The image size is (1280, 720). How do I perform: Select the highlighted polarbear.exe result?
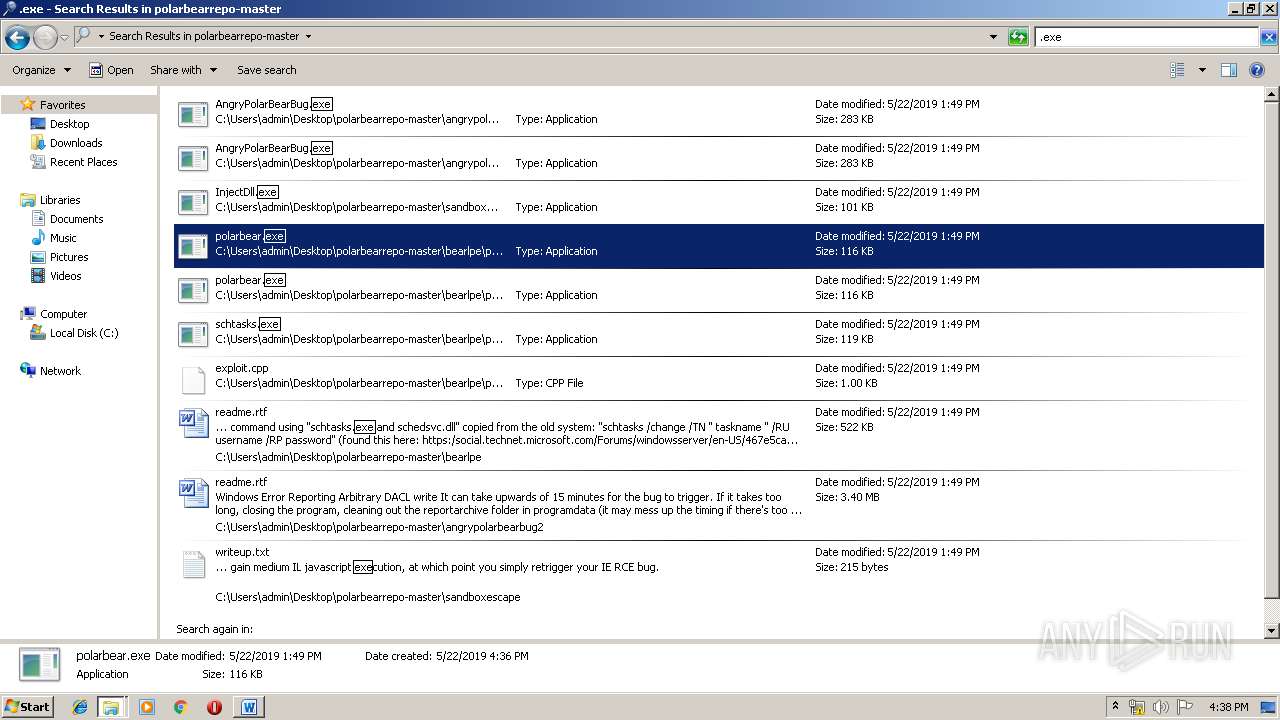pos(719,245)
